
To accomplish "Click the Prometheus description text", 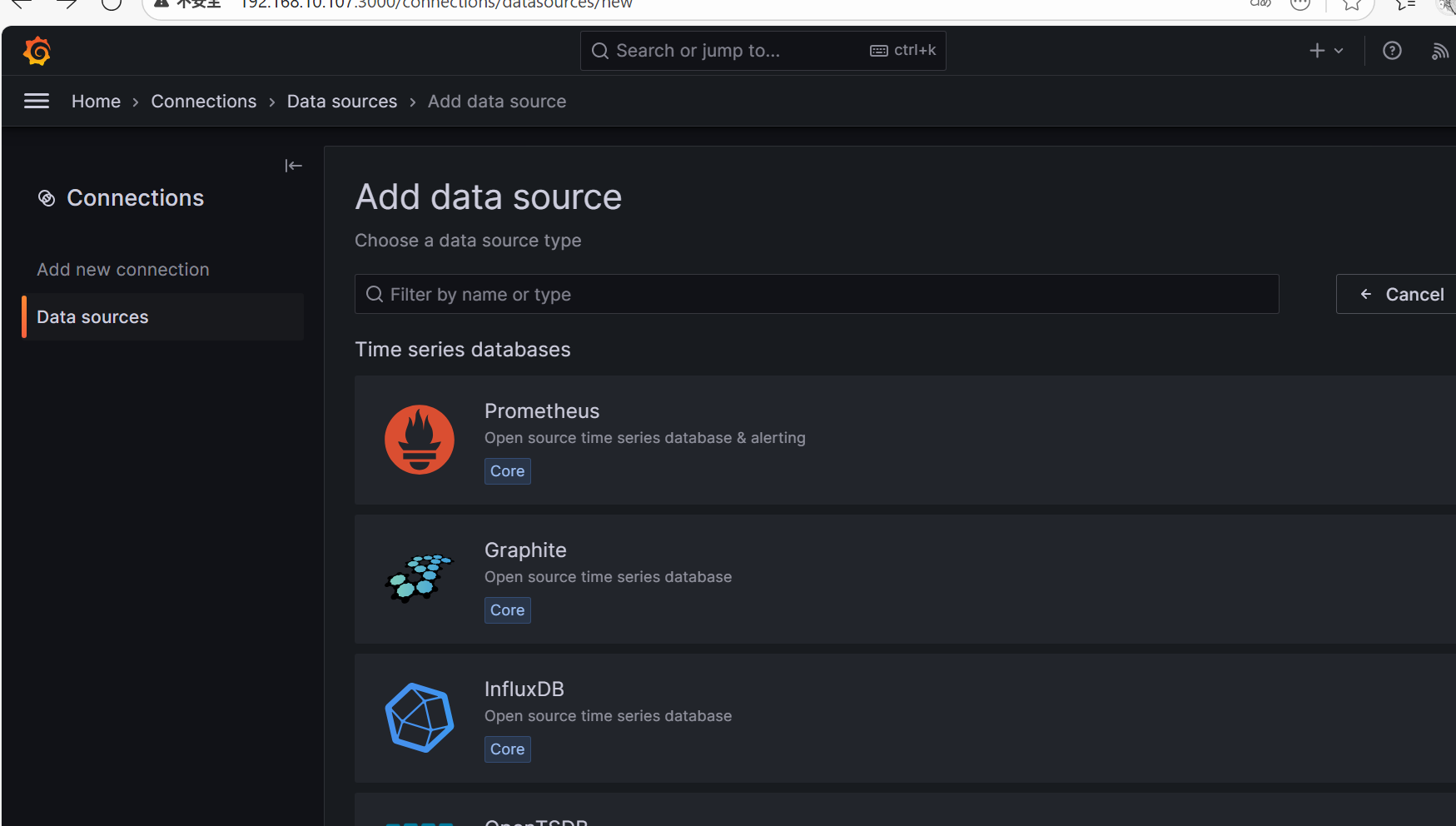I will [x=645, y=438].
